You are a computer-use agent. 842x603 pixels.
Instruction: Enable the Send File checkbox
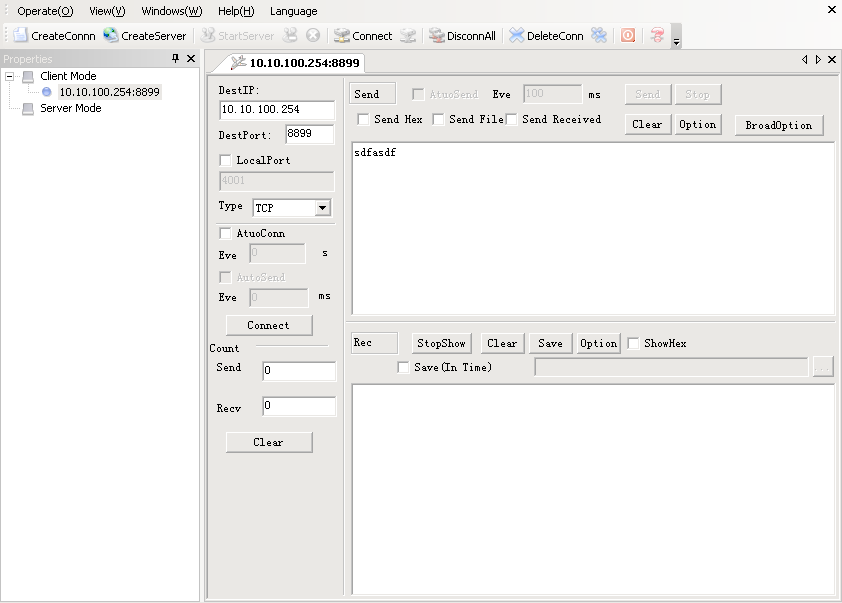pyautogui.click(x=438, y=119)
